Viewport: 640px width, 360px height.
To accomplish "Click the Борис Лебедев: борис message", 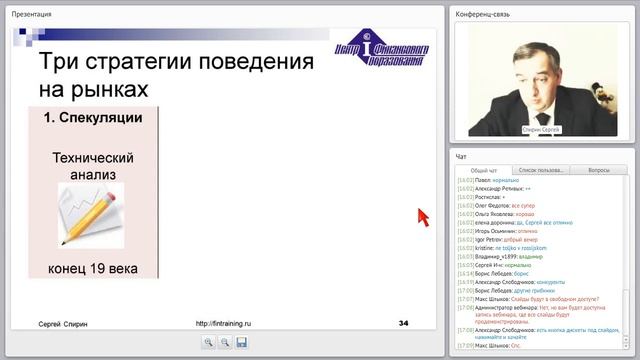I will point(493,274).
